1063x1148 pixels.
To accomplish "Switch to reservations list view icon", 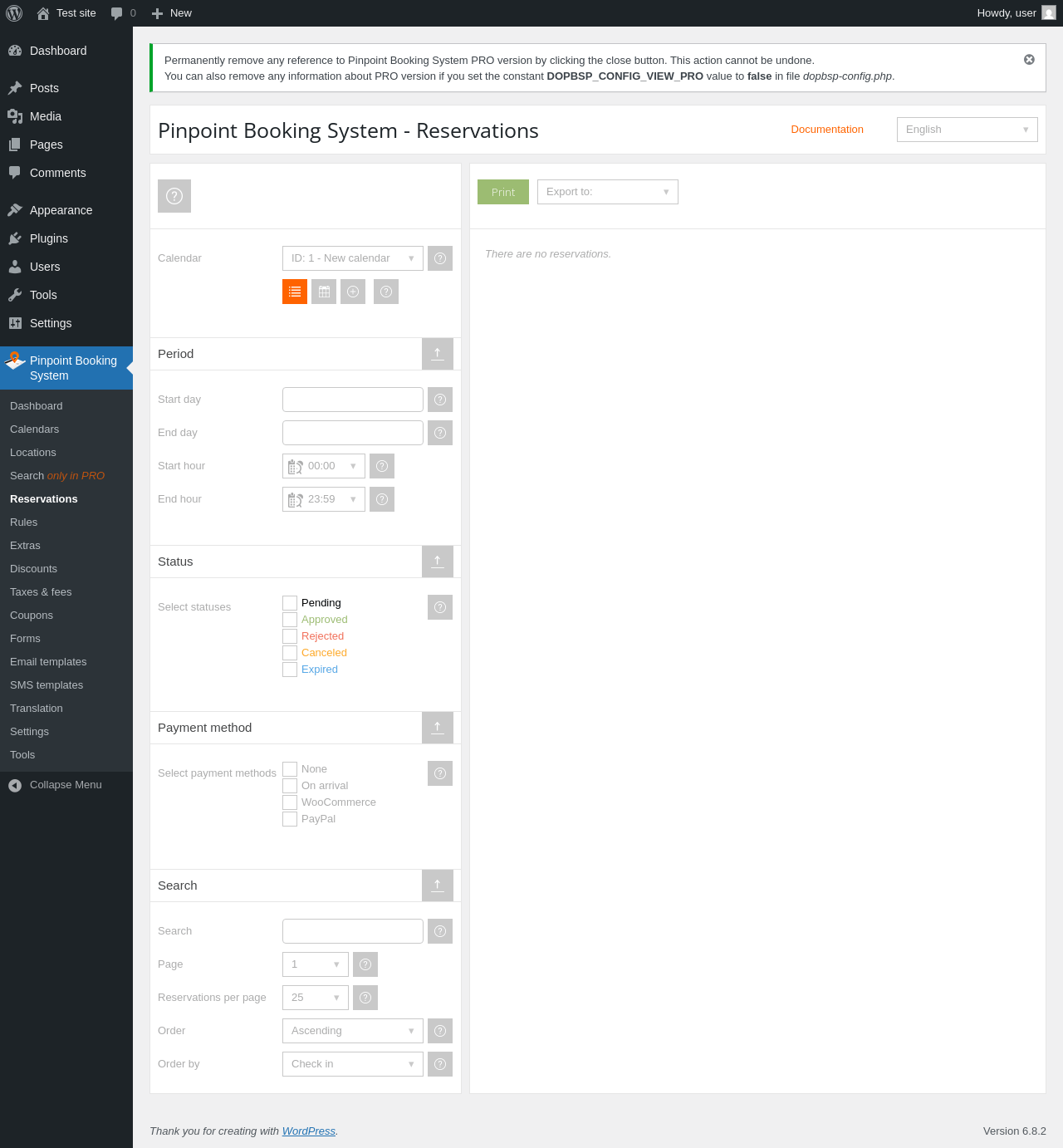I will 295,292.
